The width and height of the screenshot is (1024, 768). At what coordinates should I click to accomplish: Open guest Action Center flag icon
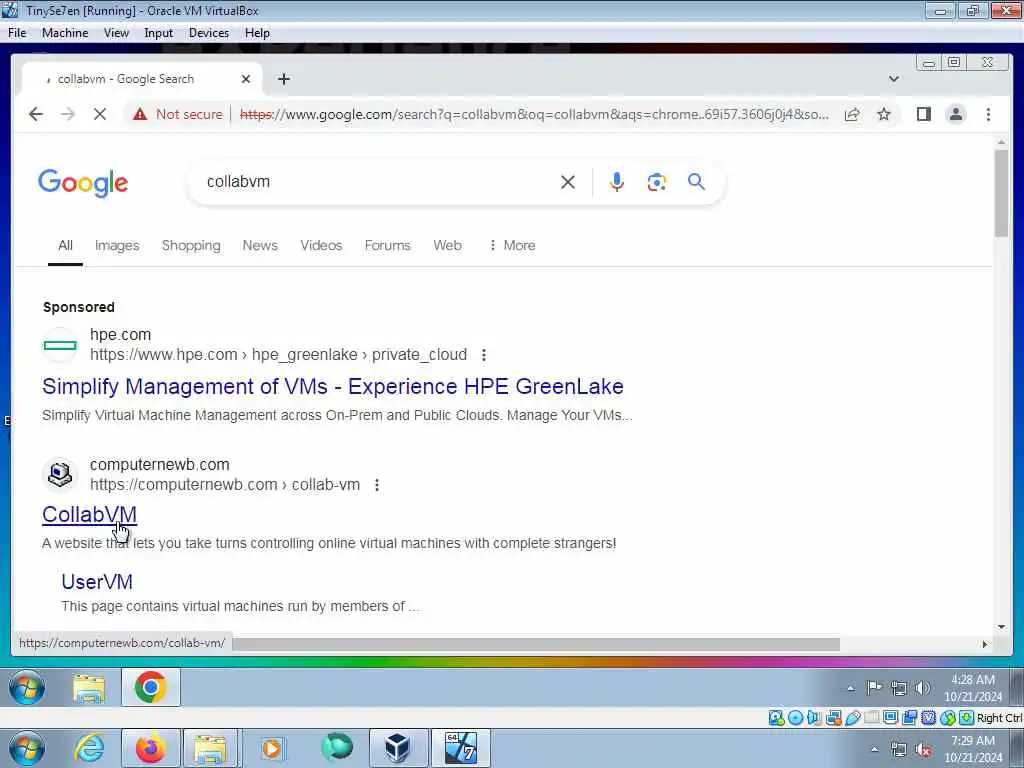coord(873,688)
